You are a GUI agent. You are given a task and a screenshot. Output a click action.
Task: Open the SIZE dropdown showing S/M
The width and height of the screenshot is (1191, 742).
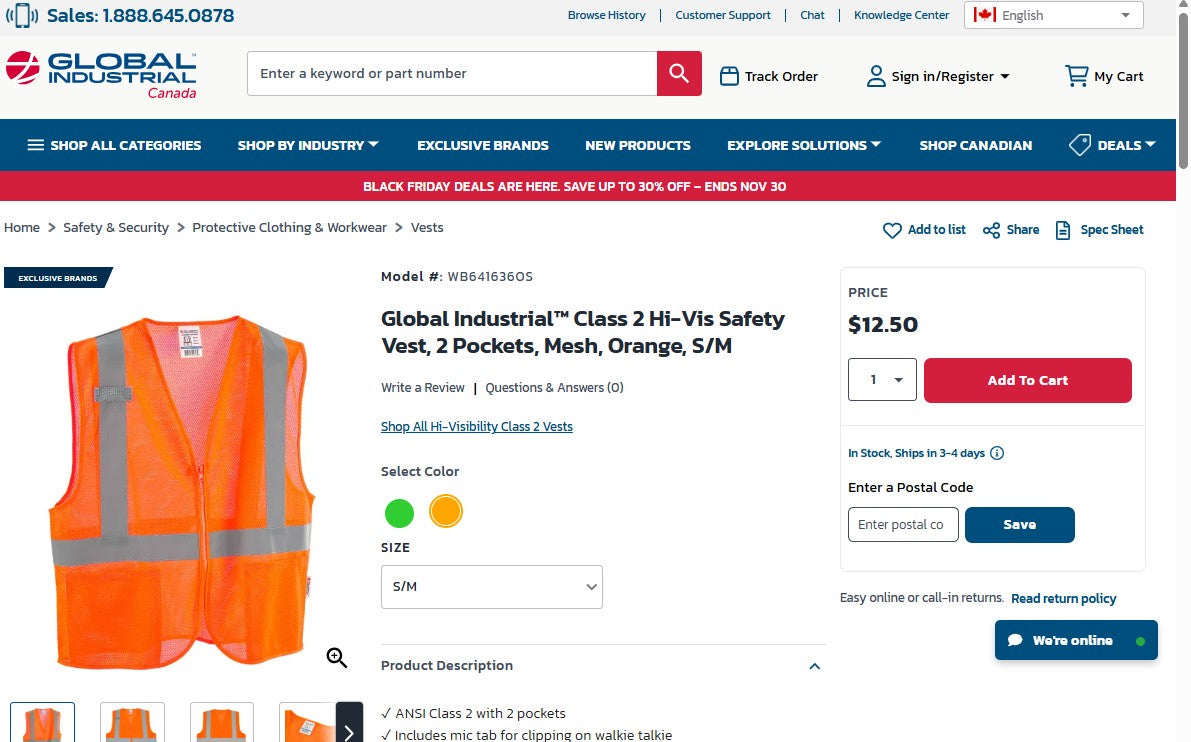491,587
